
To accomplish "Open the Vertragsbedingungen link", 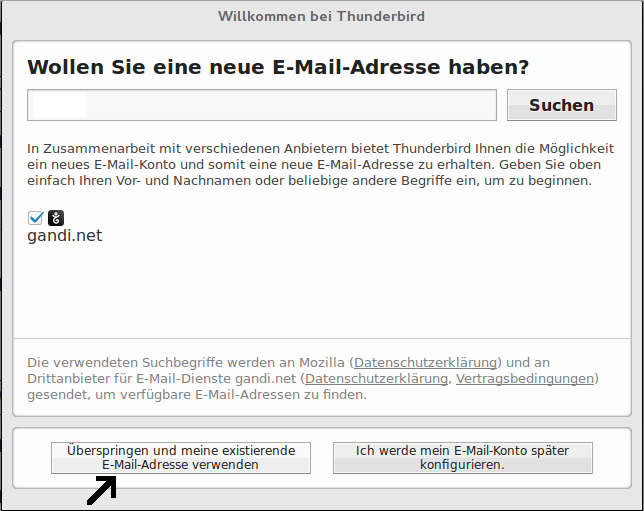I will click(x=525, y=378).
